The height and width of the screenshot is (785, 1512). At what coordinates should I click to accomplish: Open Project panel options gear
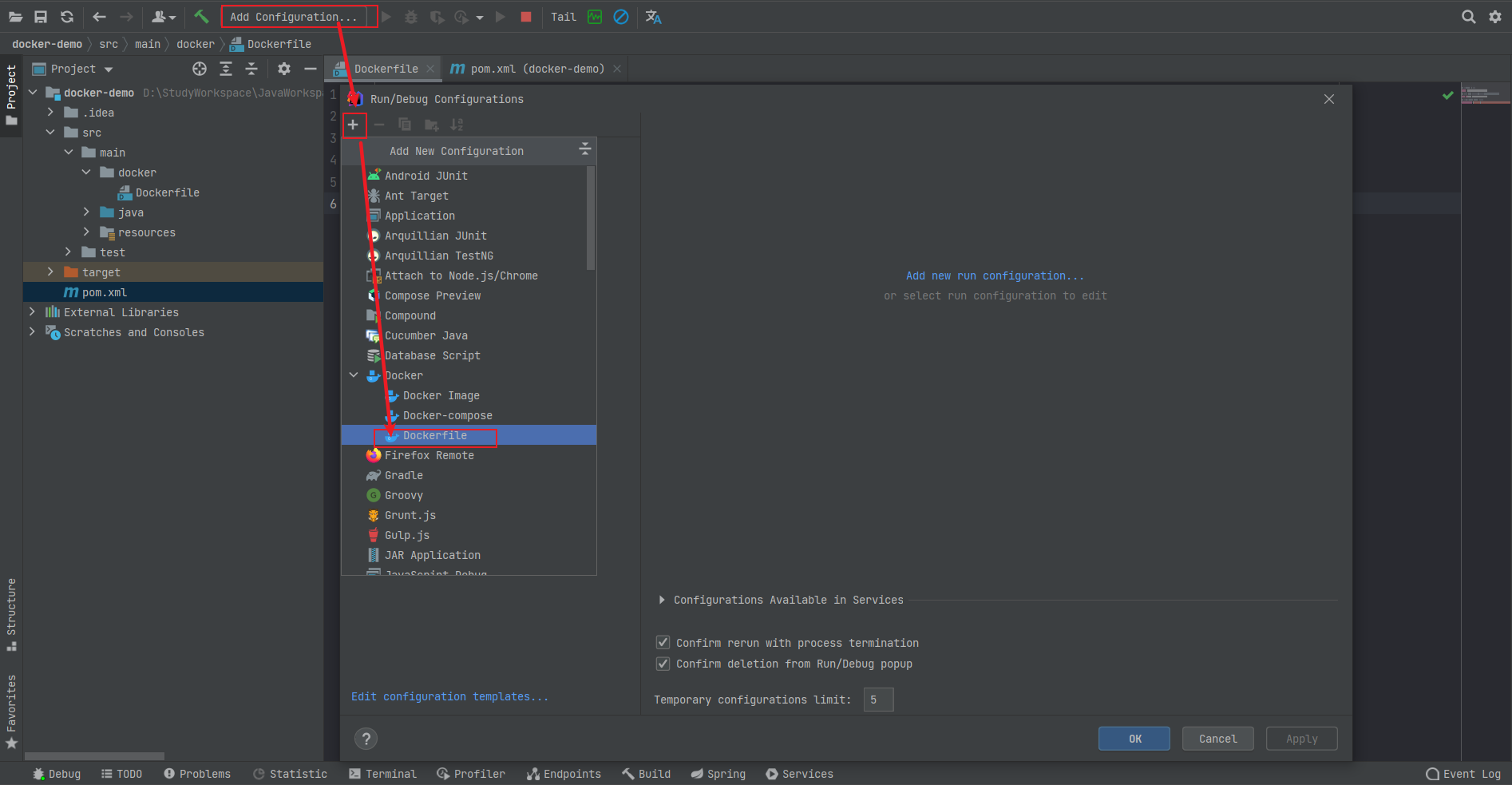[x=284, y=69]
